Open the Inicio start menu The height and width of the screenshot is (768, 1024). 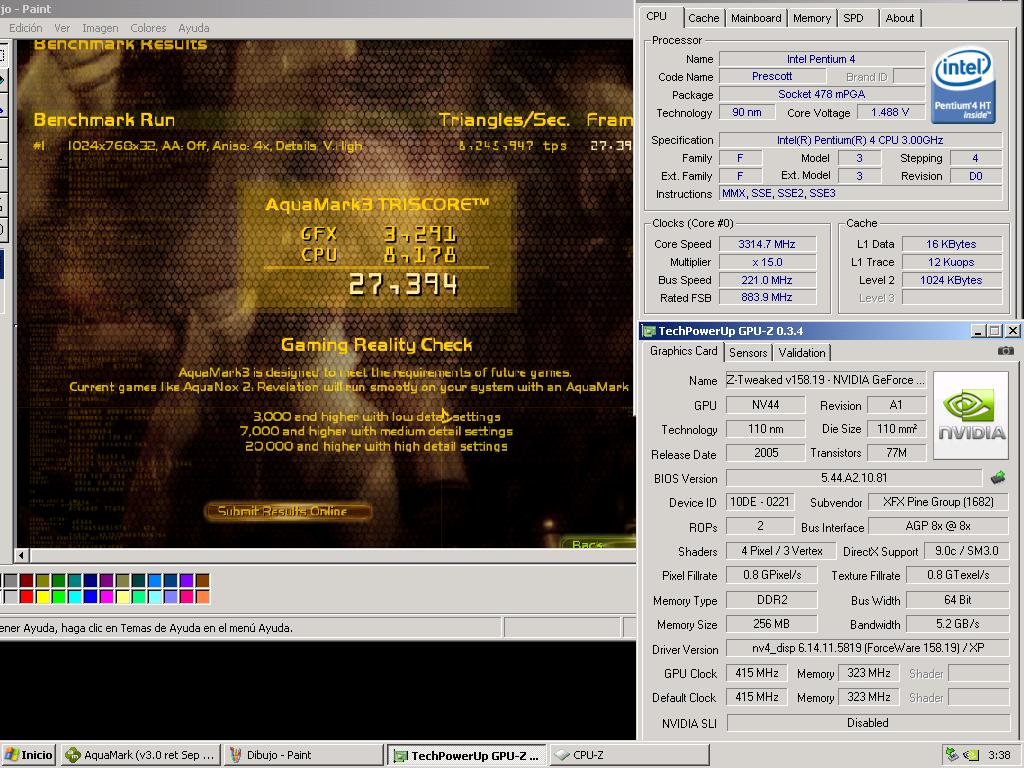point(29,755)
